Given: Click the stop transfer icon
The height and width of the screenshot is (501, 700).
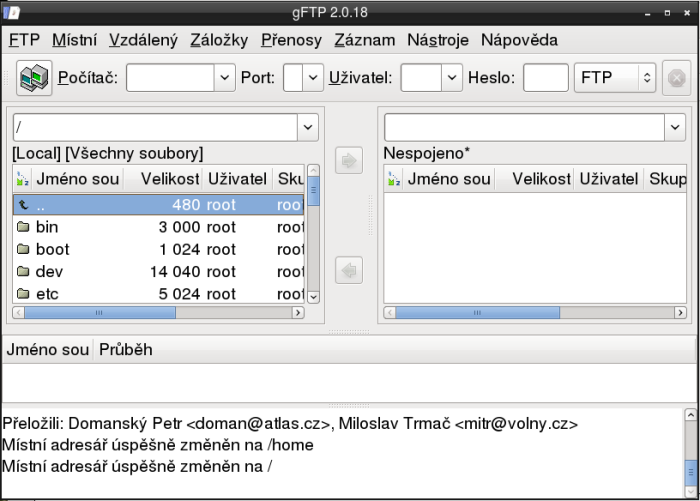Looking at the screenshot, I should (675, 77).
